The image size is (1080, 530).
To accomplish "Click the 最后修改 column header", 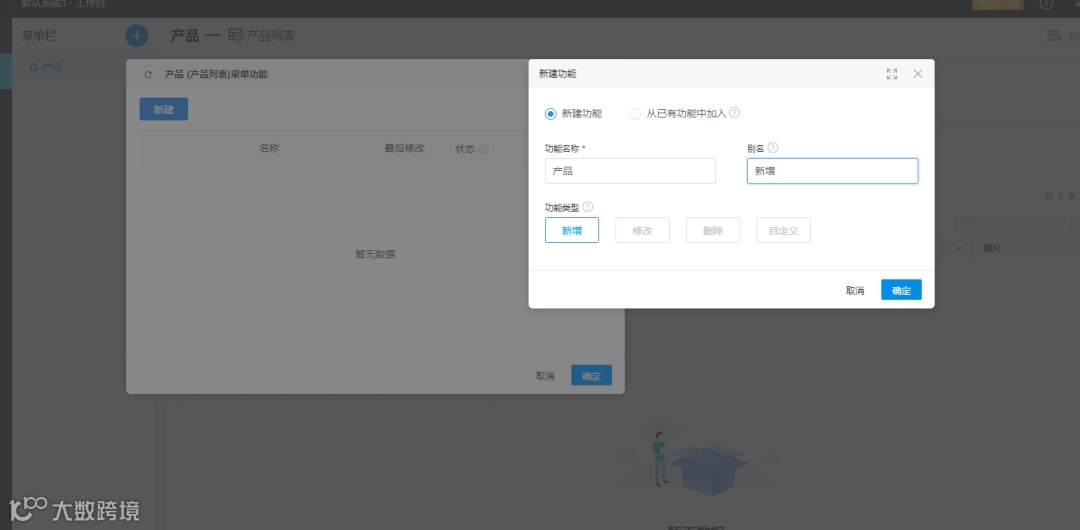I will (x=404, y=148).
